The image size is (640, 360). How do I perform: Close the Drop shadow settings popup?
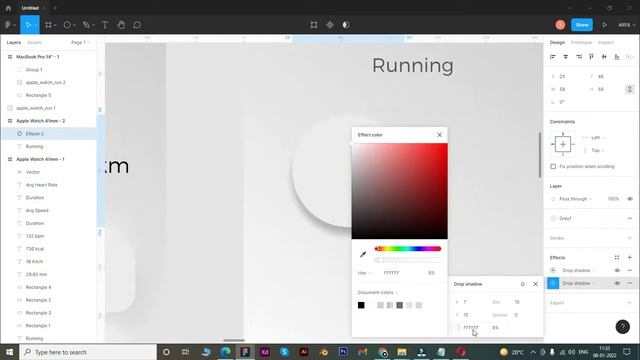click(x=536, y=284)
